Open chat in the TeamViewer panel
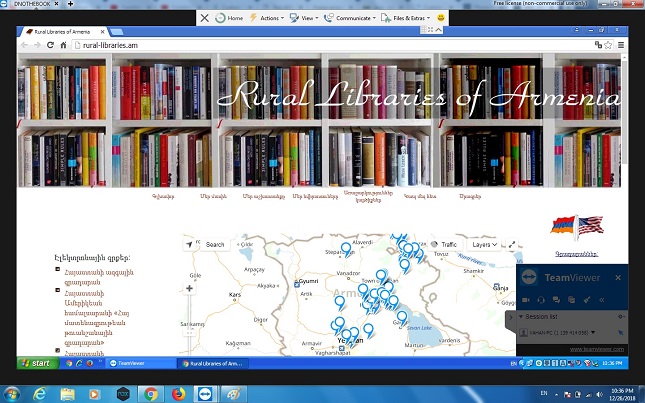Screen dimensions: 645x403 click(556, 300)
